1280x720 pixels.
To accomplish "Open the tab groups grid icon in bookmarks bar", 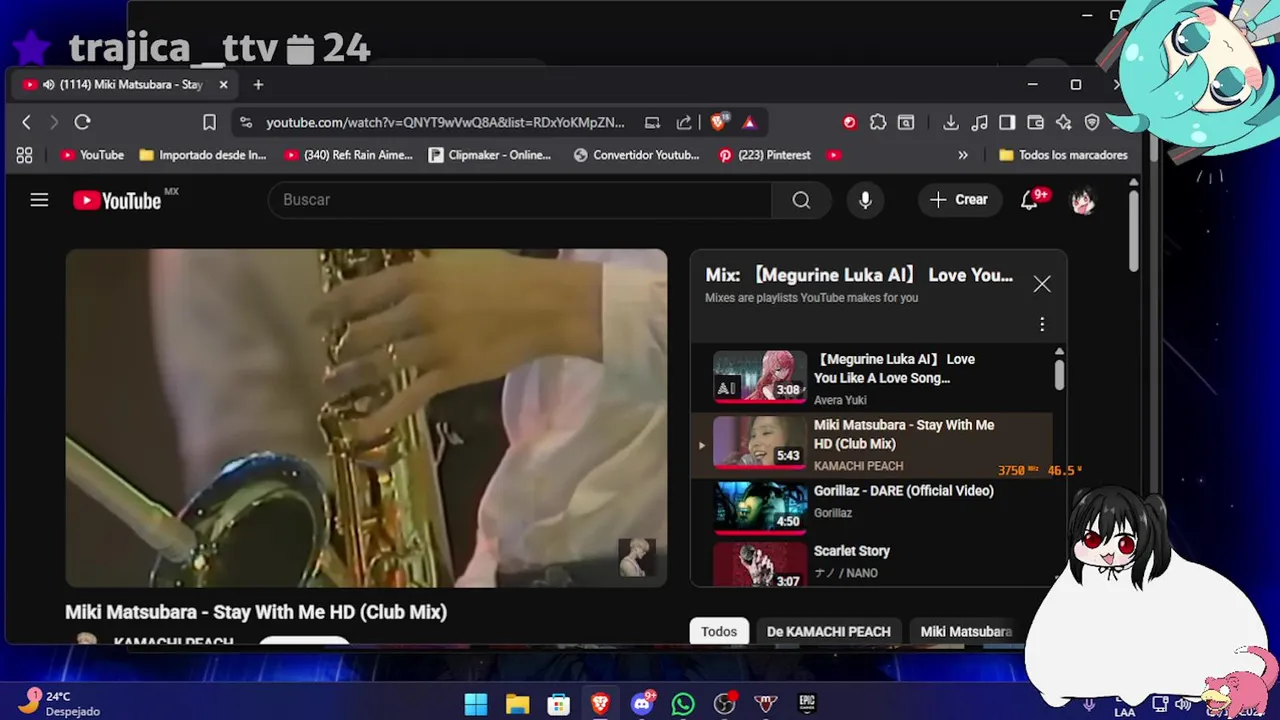I will tap(25, 155).
